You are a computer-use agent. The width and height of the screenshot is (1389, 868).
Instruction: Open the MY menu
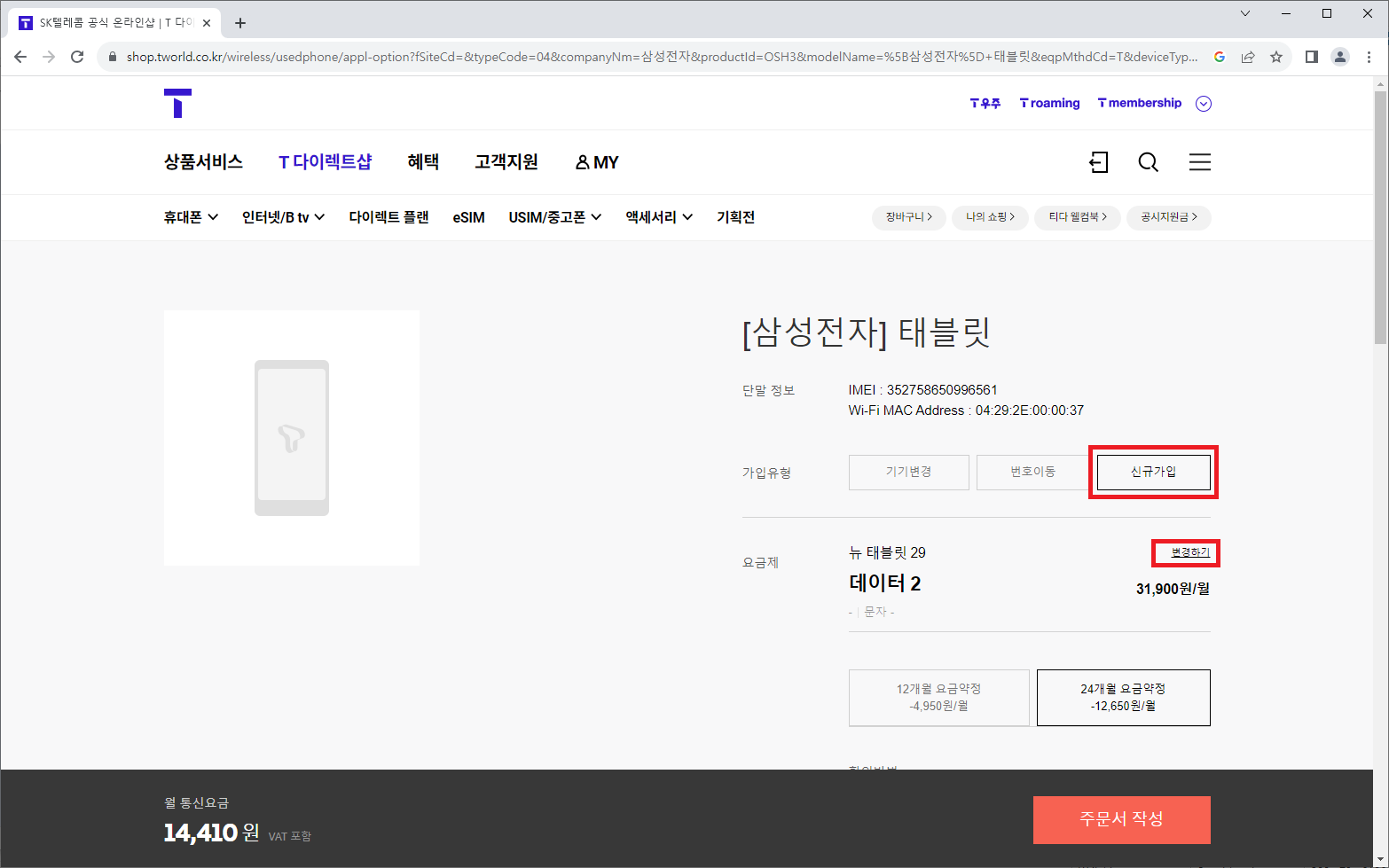tap(597, 162)
